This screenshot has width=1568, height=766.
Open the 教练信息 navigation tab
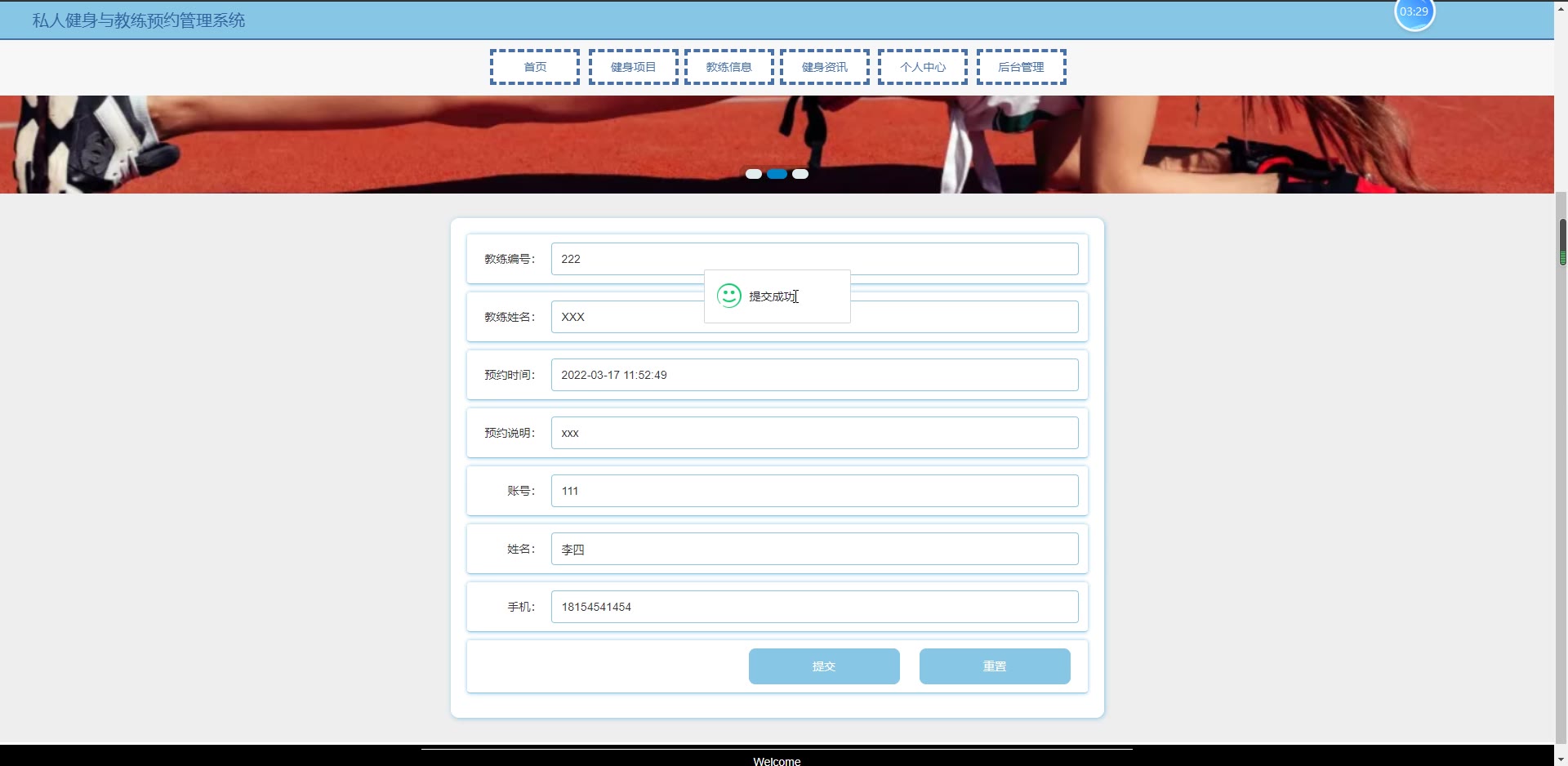coord(728,67)
